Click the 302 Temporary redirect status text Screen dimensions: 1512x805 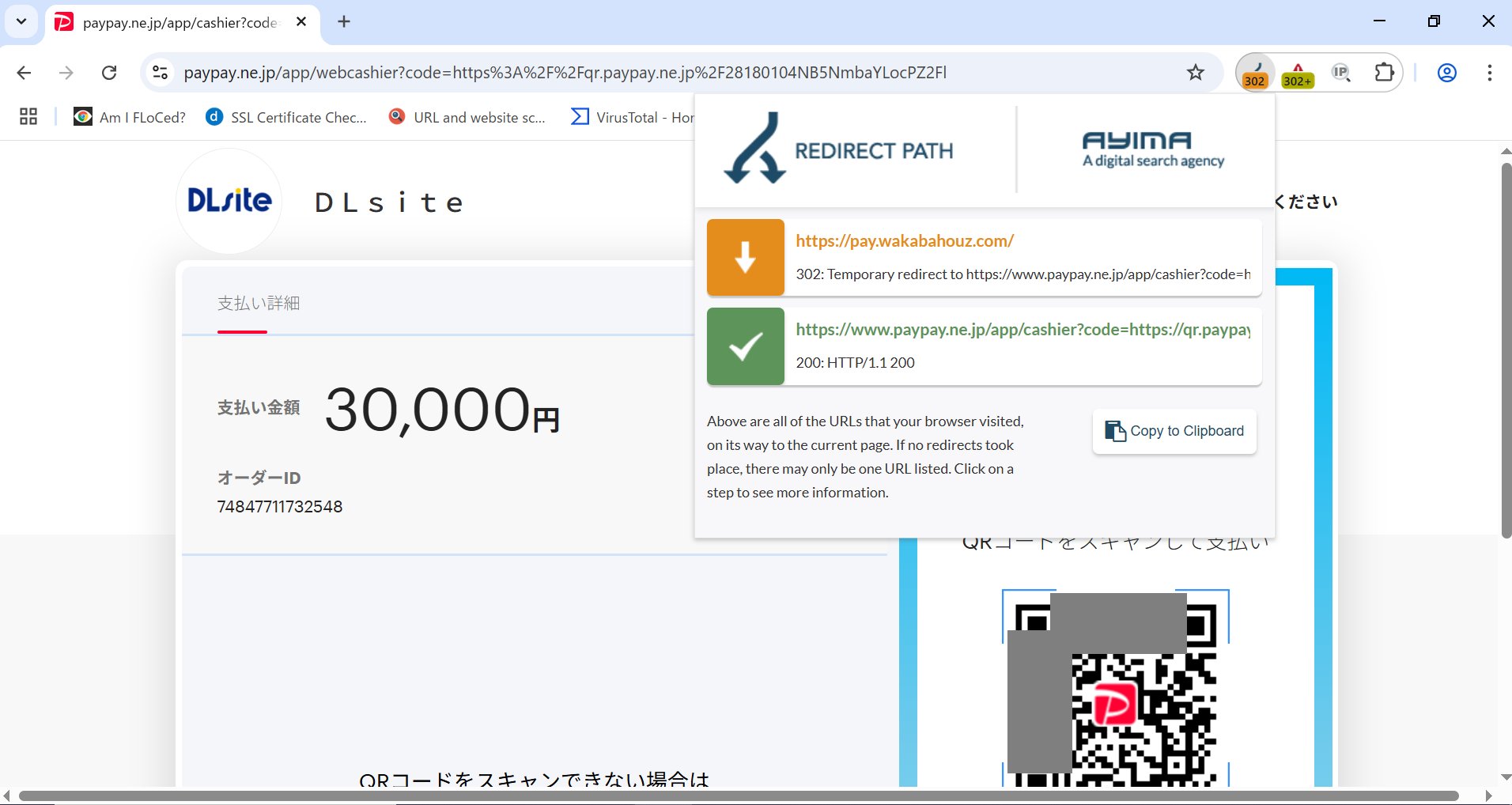pos(1023,274)
